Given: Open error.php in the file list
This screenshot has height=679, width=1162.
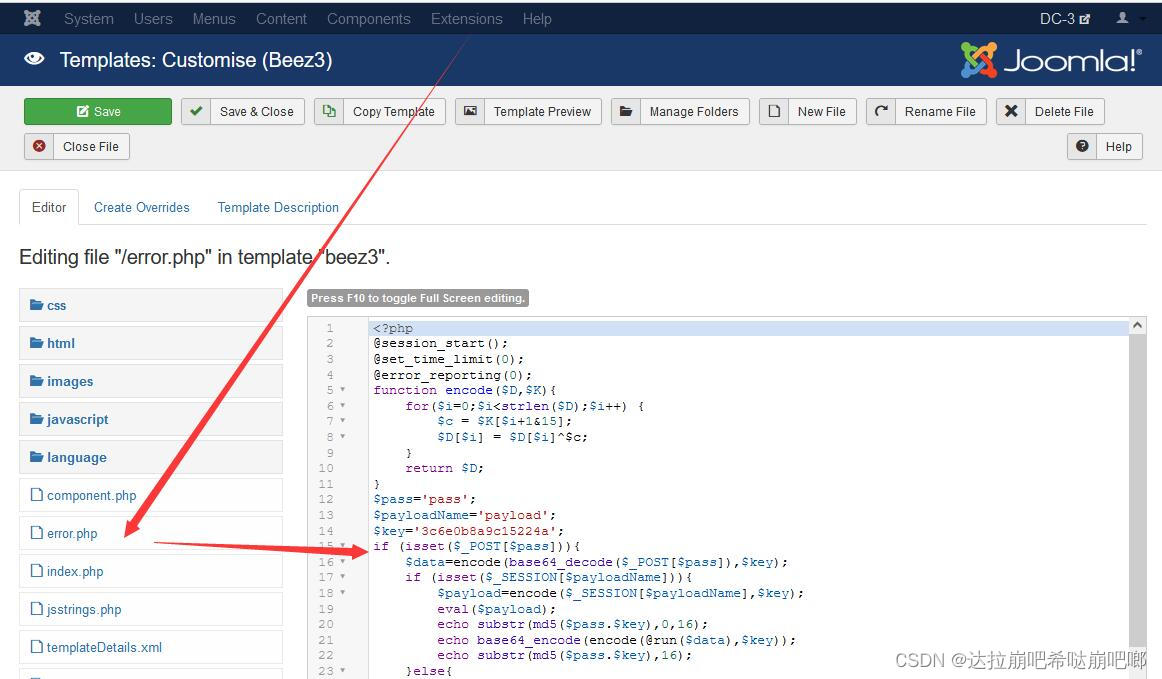Looking at the screenshot, I should click(x=150, y=533).
